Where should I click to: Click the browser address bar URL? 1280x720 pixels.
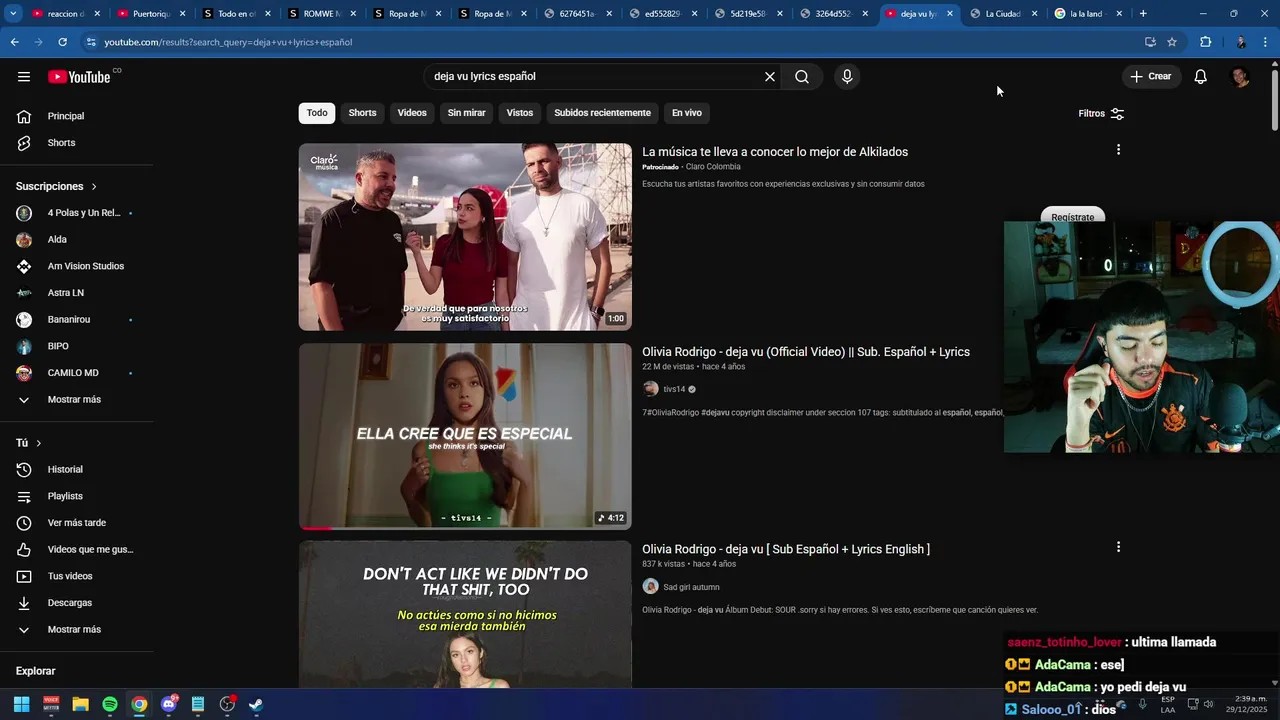228,42
